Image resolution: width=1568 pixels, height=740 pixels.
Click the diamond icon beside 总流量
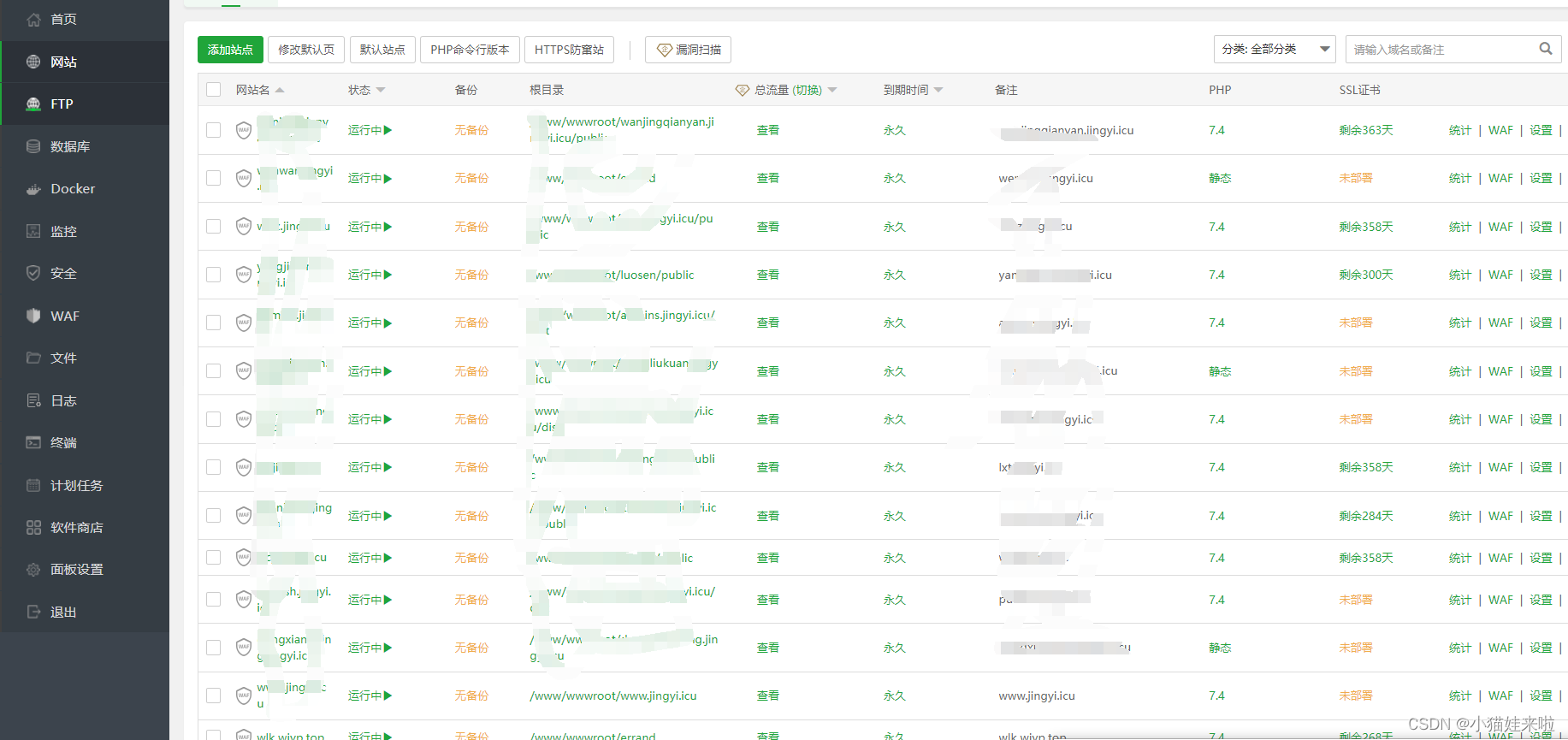(x=743, y=90)
